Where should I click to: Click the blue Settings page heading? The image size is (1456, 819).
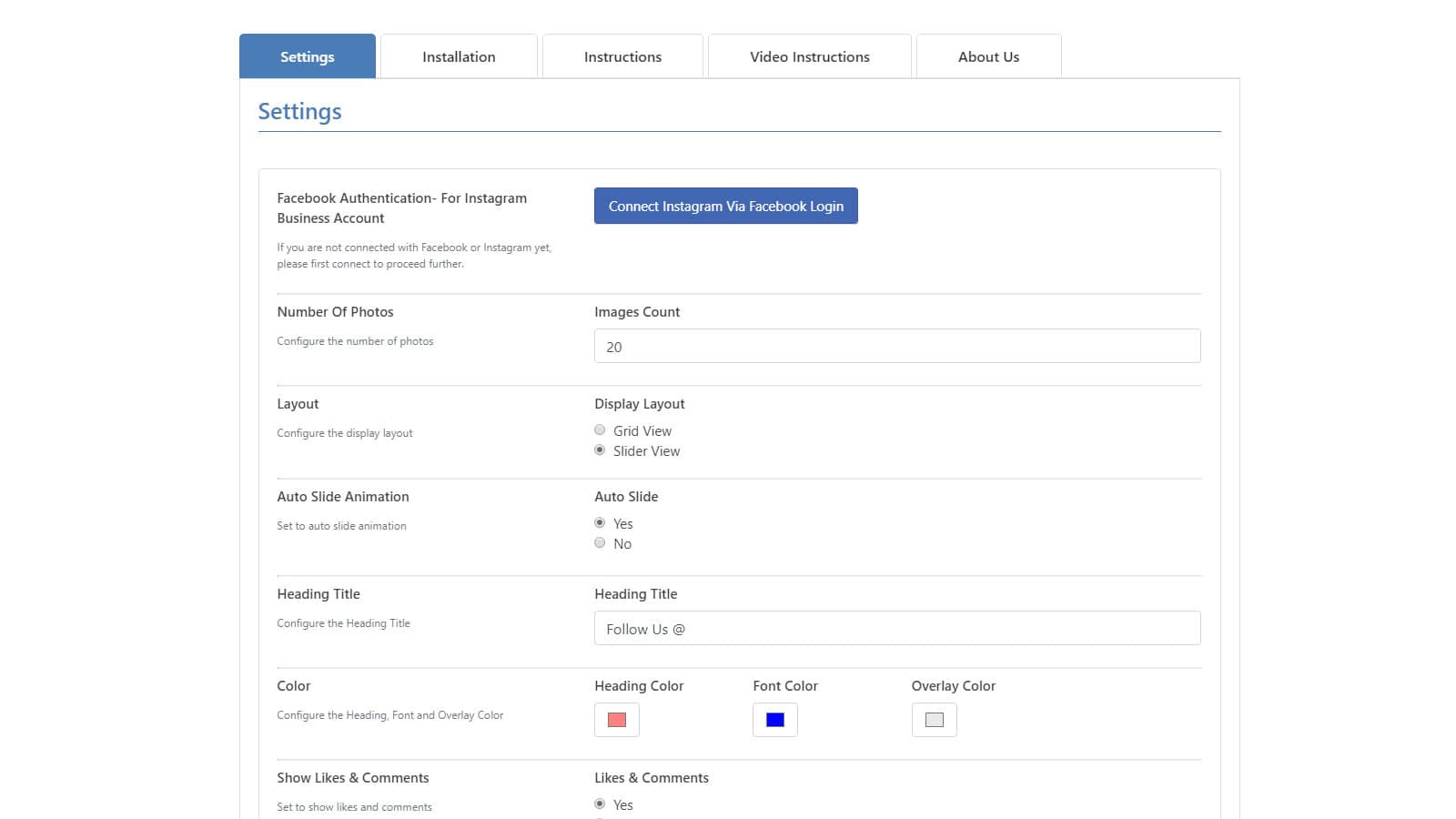[x=299, y=111]
